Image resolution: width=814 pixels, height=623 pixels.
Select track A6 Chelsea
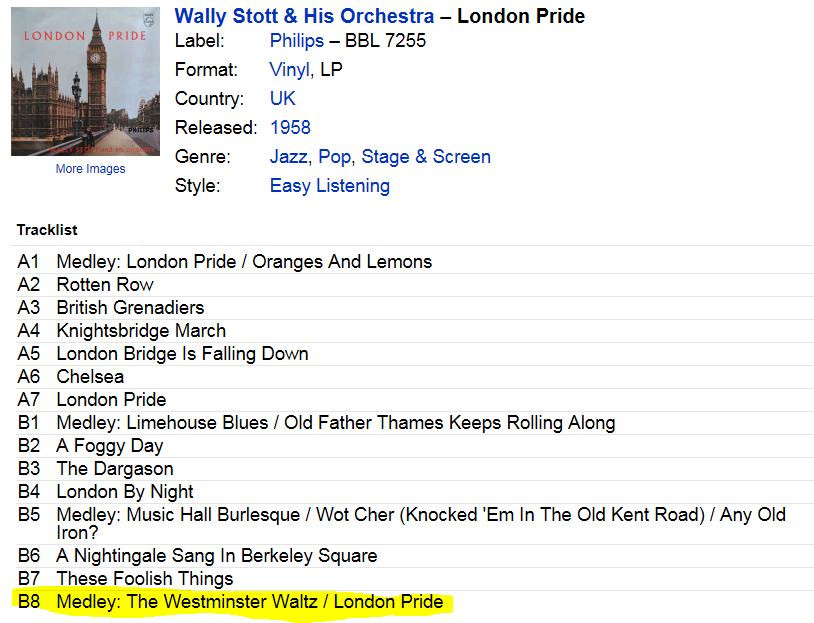click(90, 377)
